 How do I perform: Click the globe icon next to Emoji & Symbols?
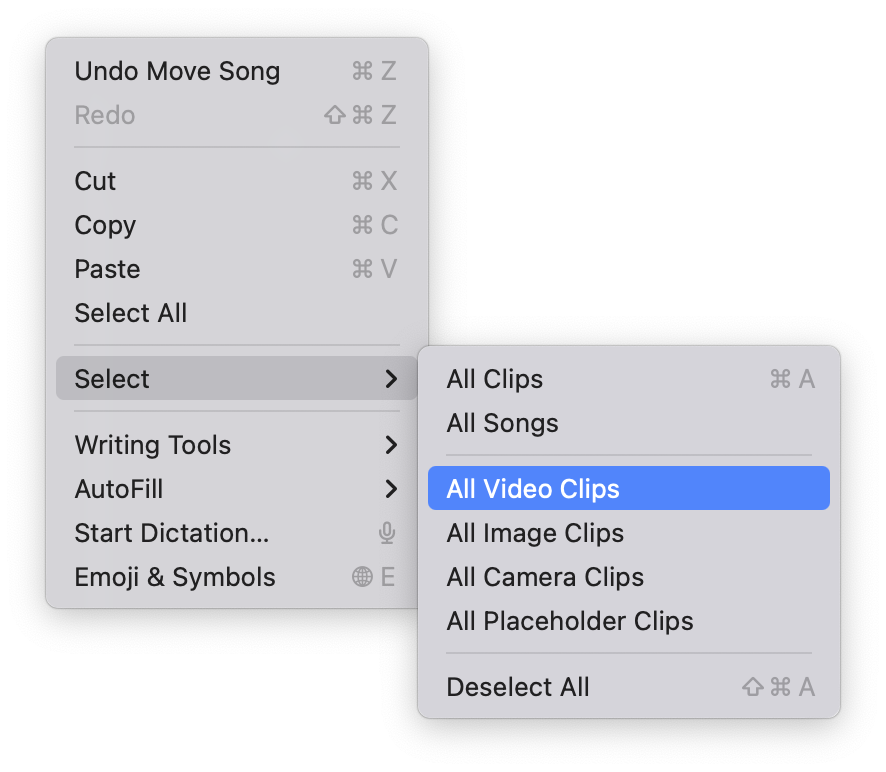tap(361, 577)
